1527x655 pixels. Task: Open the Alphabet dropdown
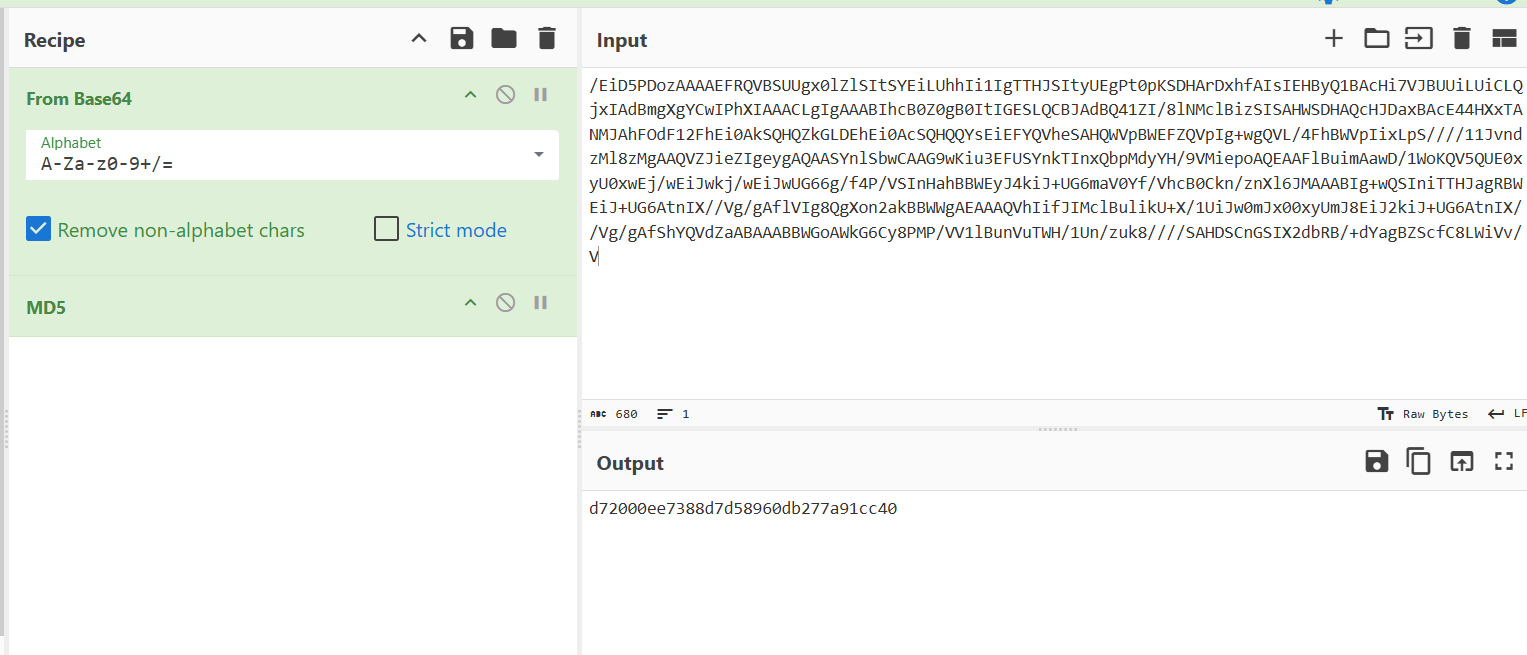(x=539, y=154)
